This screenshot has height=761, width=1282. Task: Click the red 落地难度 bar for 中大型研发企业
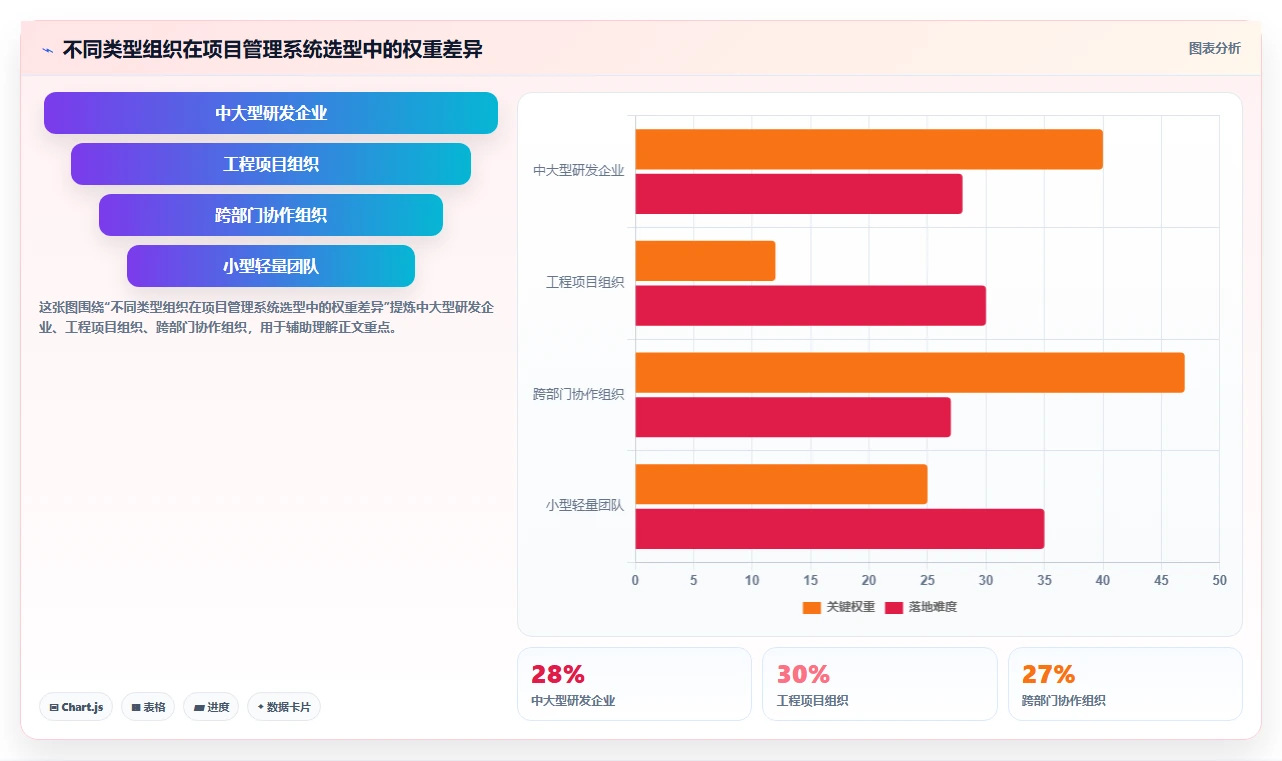[x=799, y=194]
